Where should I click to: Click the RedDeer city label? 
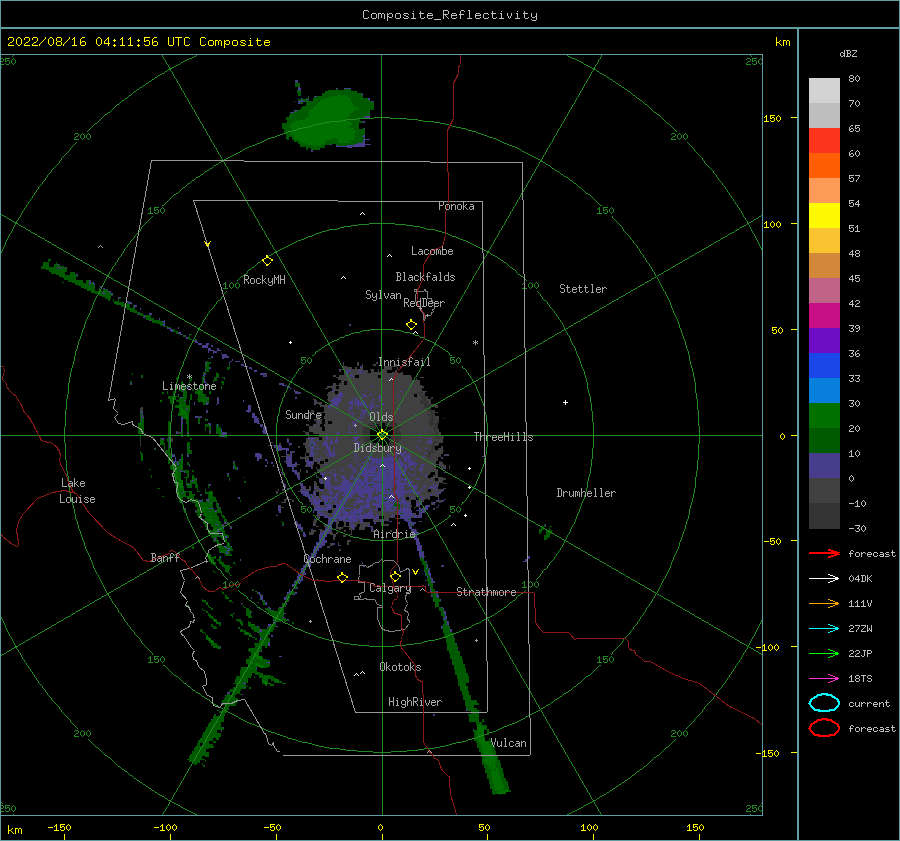(x=424, y=303)
